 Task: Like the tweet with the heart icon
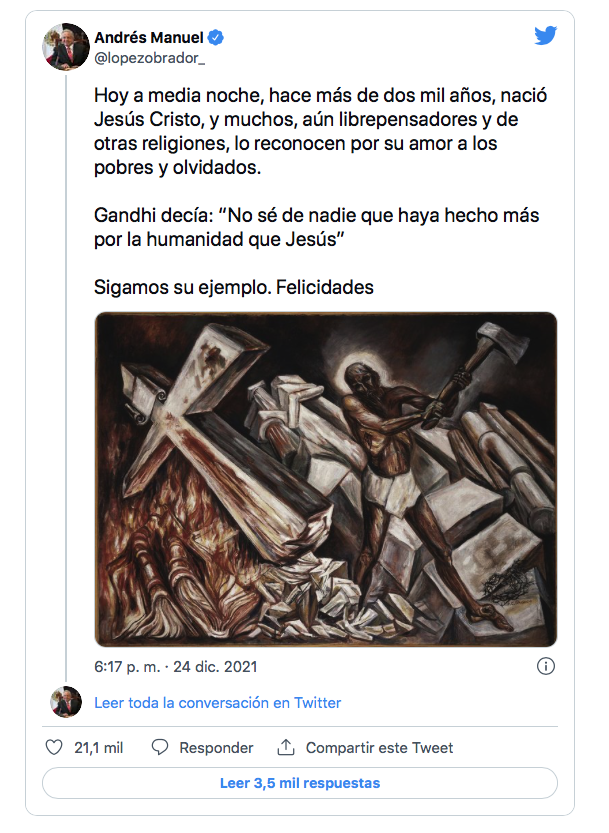click(55, 748)
